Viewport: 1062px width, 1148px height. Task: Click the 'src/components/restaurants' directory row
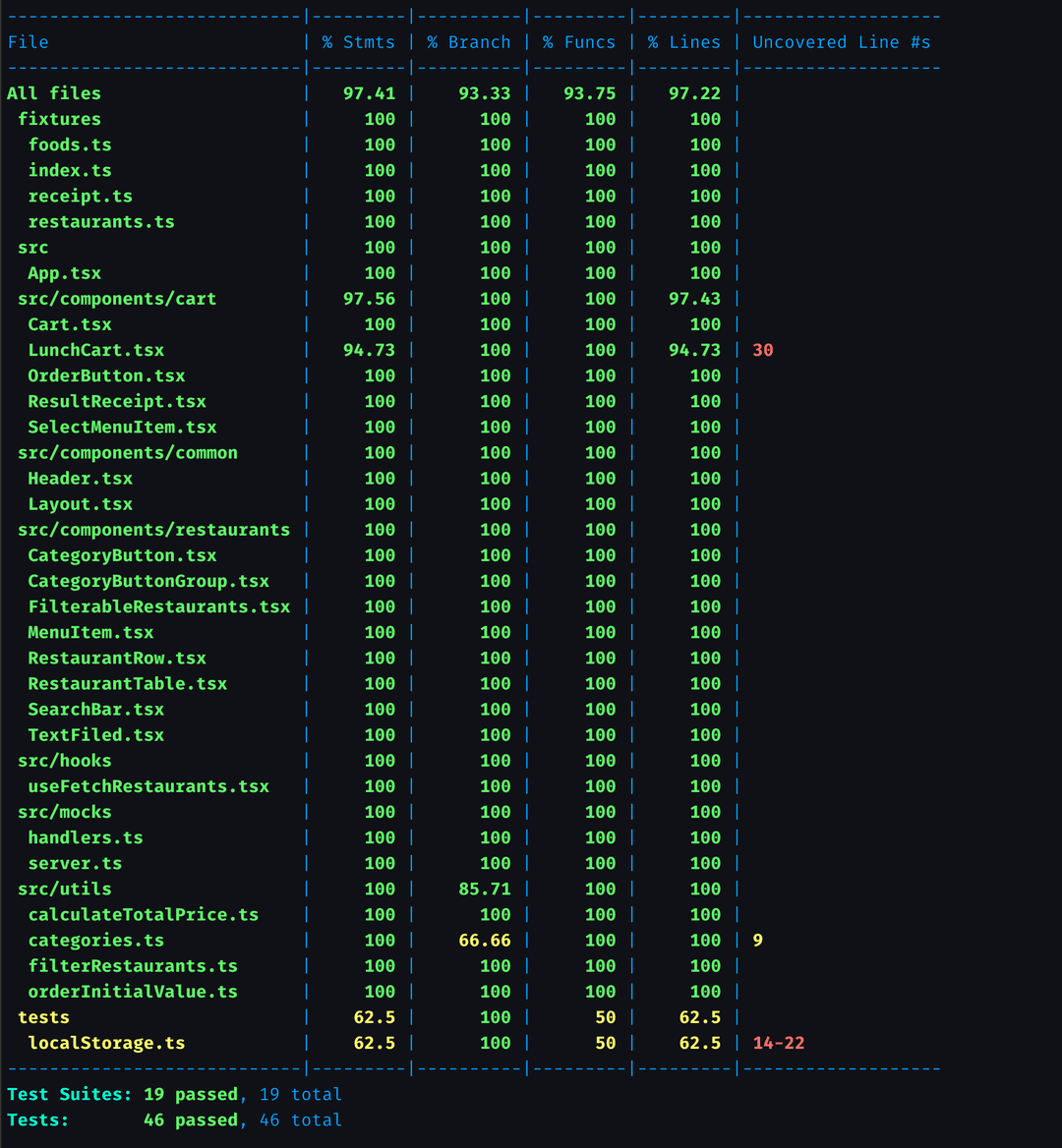153,530
